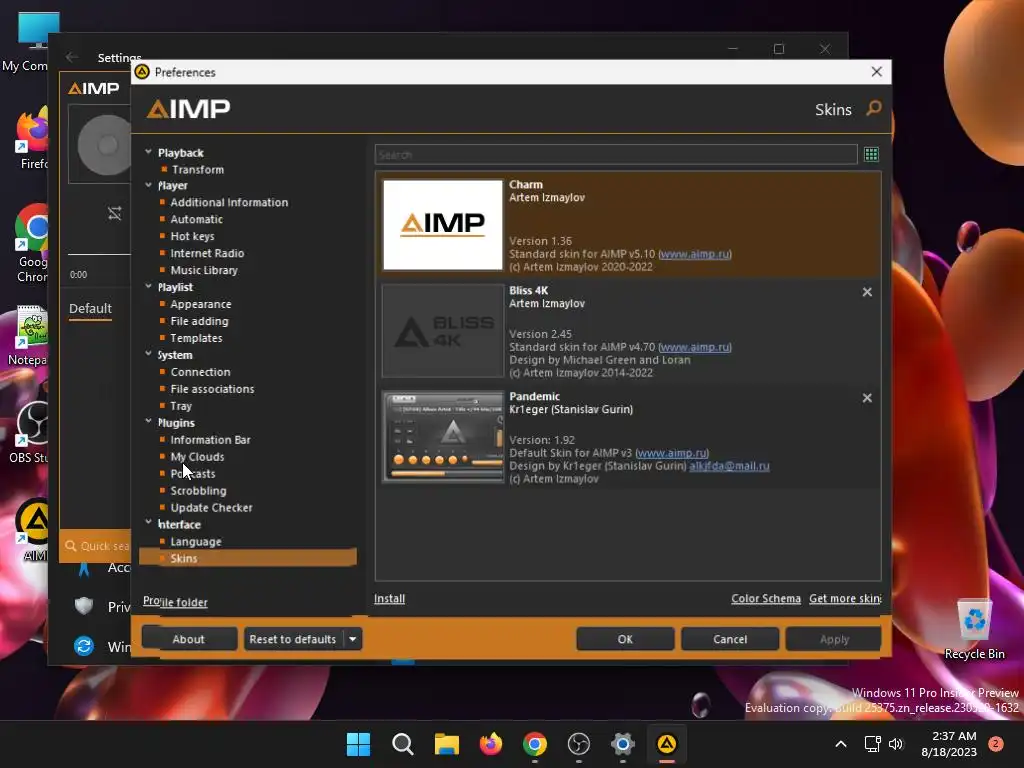1024x768 pixels.
Task: Open the Hot keys page
Action: (193, 236)
